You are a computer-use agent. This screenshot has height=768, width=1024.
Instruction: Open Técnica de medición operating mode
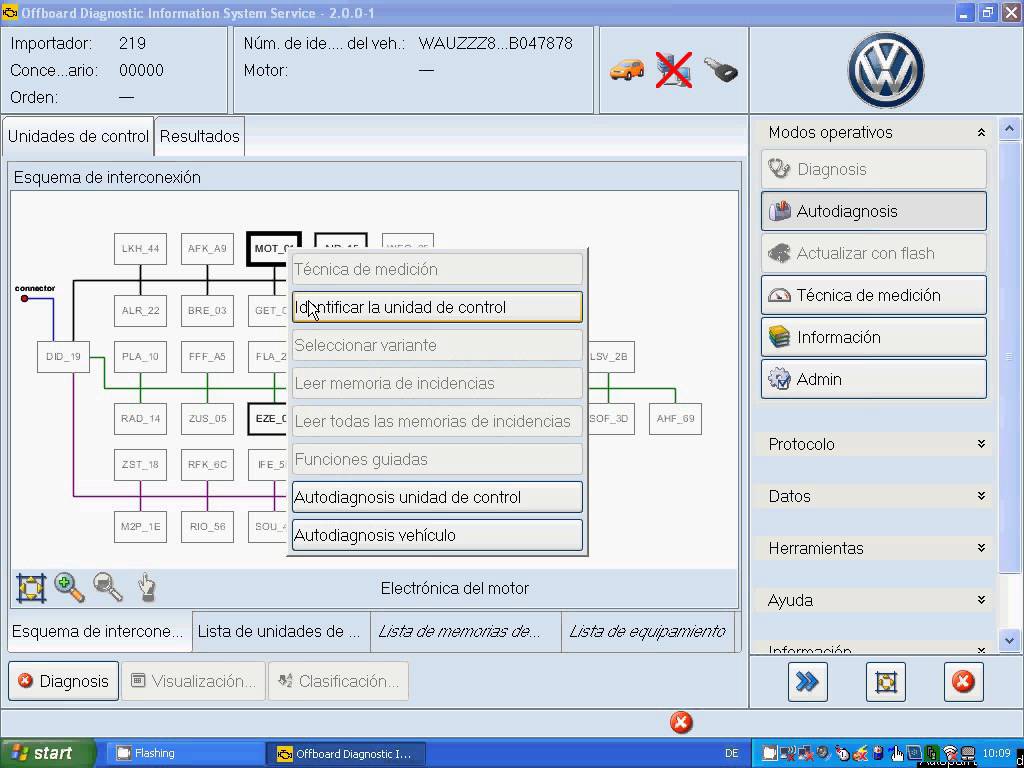click(872, 295)
